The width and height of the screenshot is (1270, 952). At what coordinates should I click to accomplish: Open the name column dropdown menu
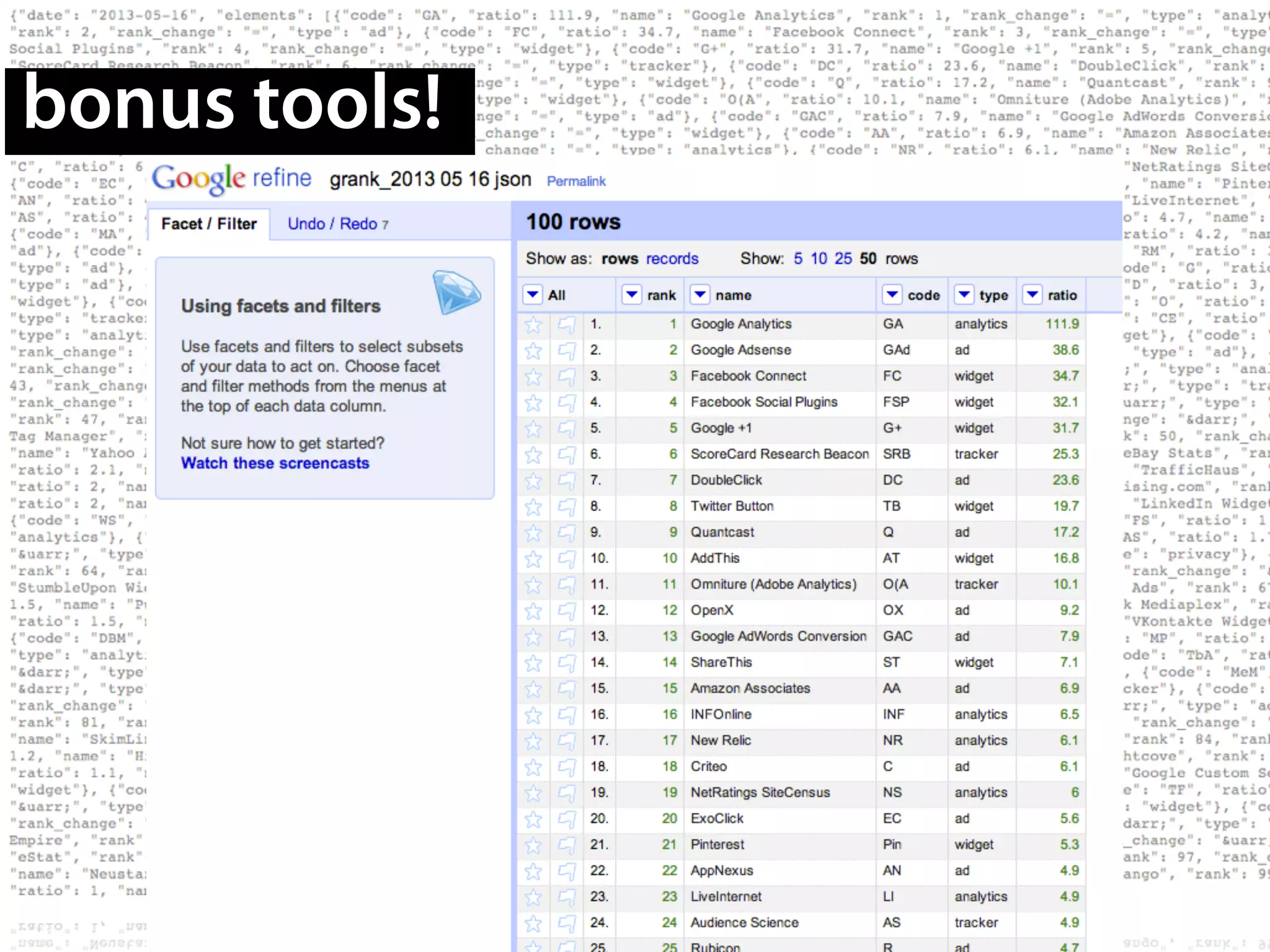699,295
